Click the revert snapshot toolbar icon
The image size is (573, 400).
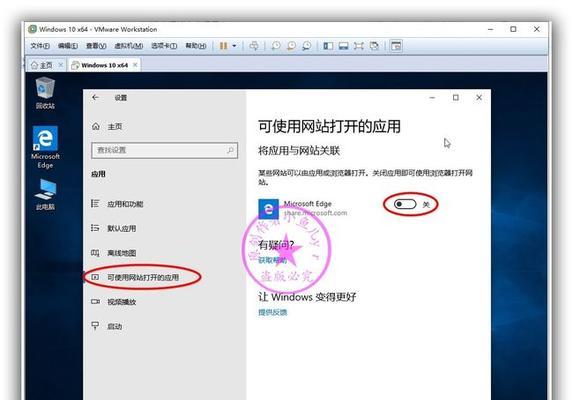[x=291, y=46]
